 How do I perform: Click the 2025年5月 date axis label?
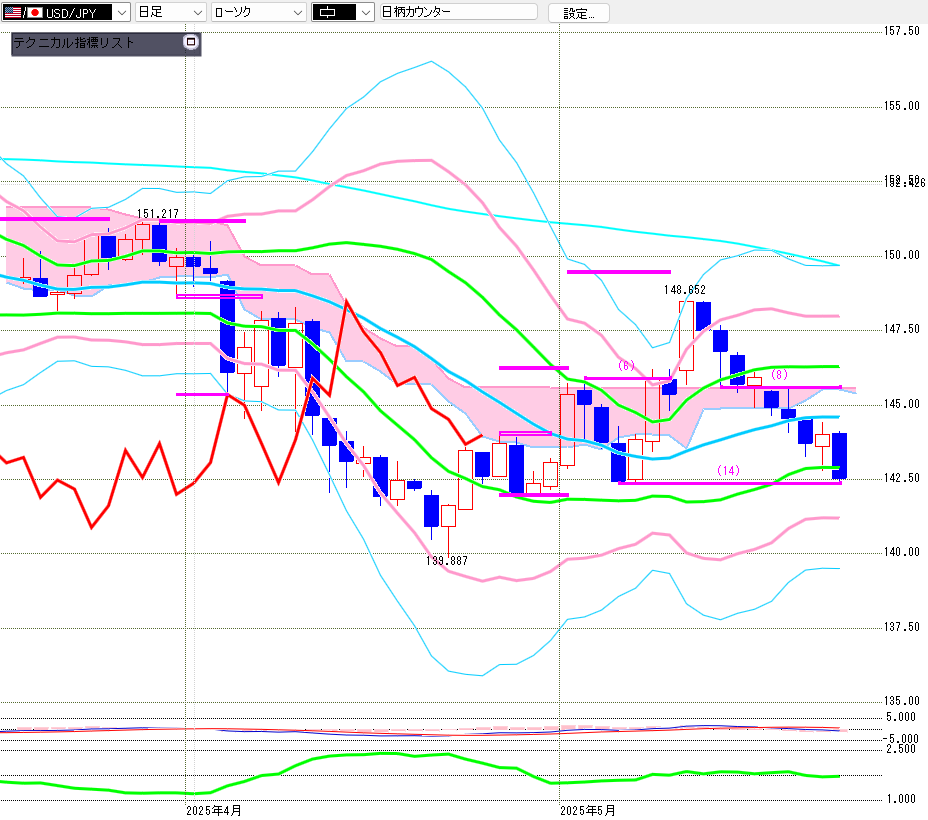[588, 811]
